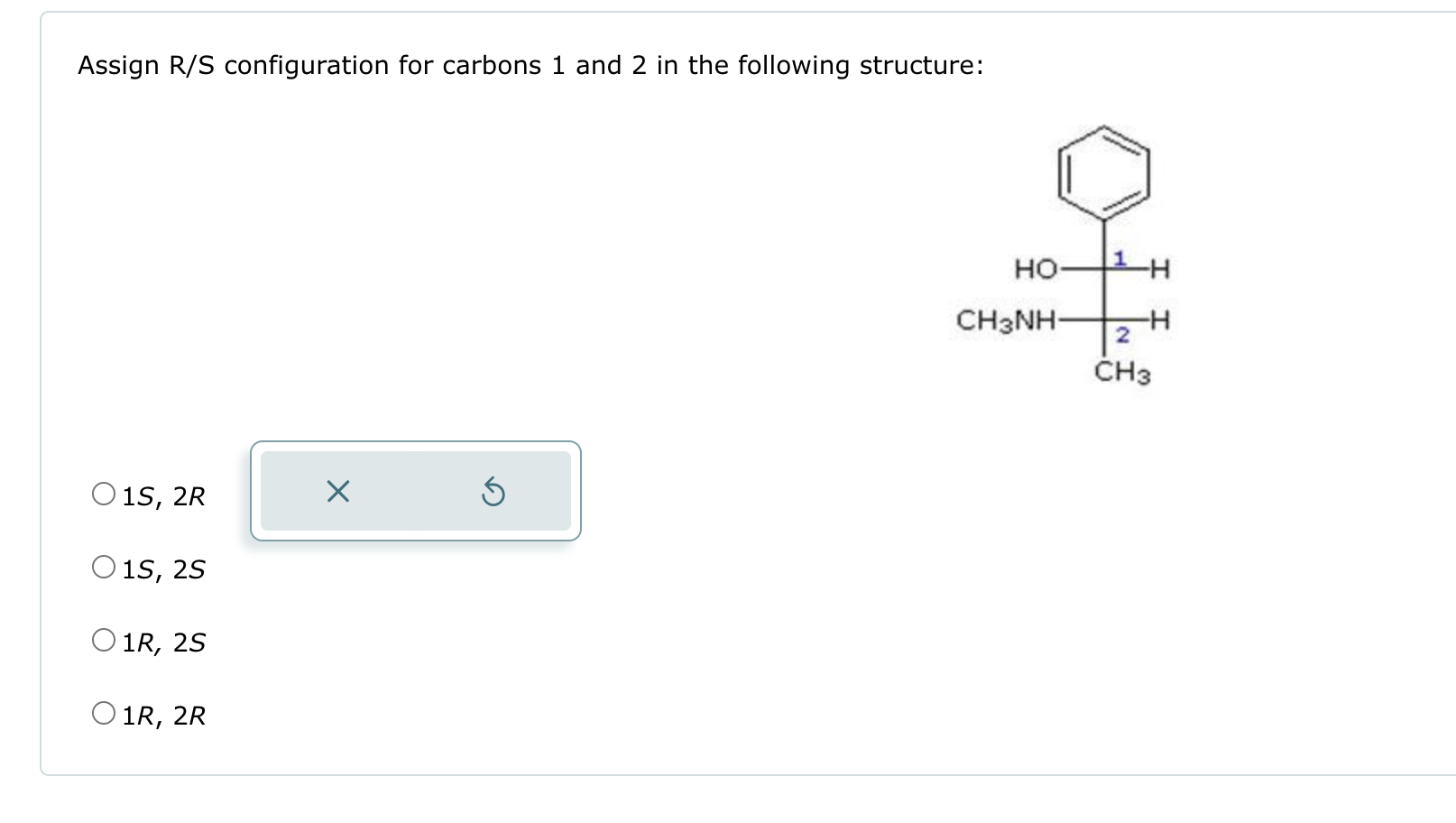
Task: Click the 1R, 2R answer text label
Action: tap(165, 716)
